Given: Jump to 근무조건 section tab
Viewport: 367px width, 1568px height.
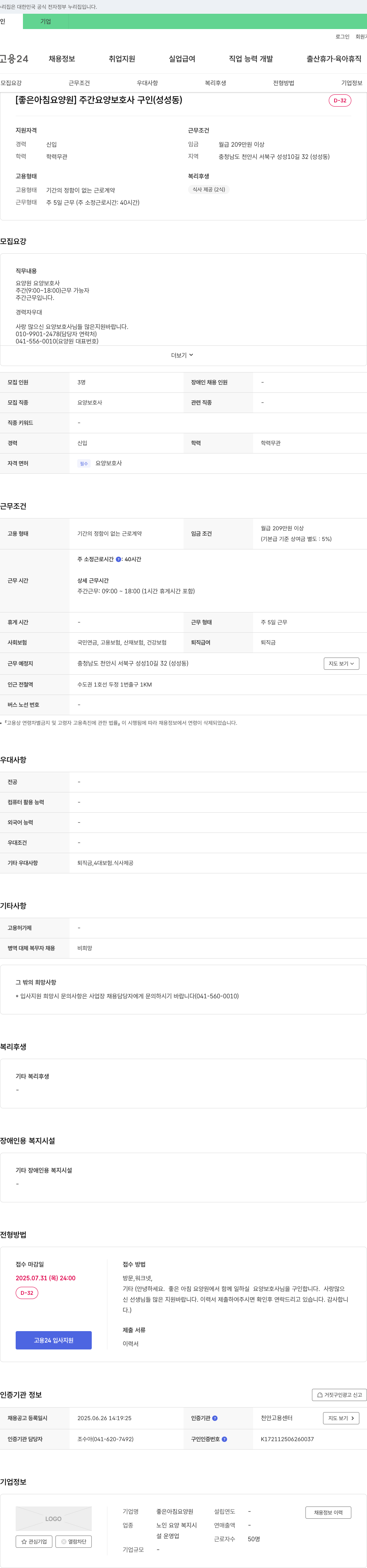Looking at the screenshot, I should point(79,83).
